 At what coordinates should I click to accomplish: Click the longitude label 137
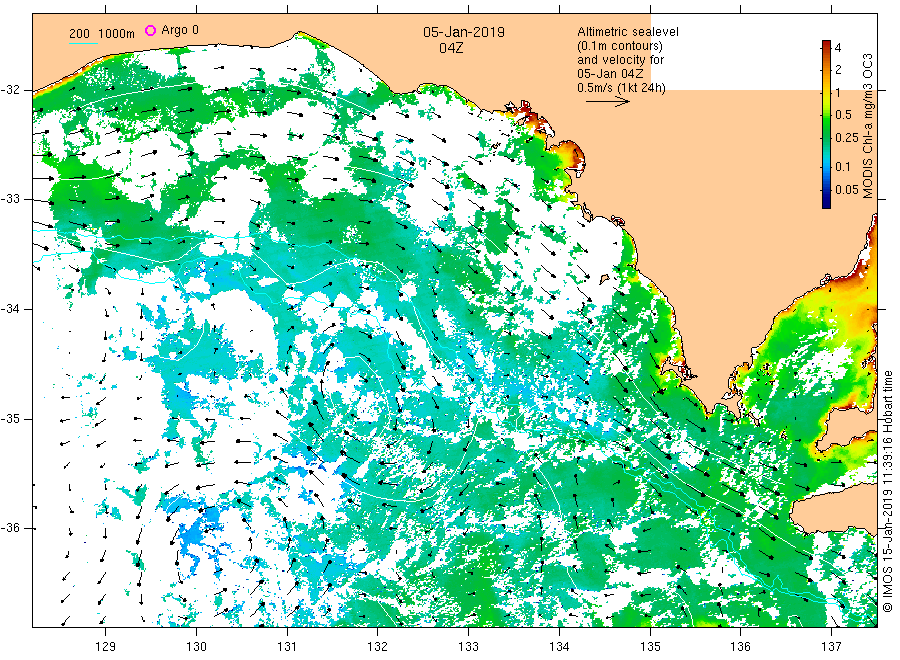[x=831, y=647]
